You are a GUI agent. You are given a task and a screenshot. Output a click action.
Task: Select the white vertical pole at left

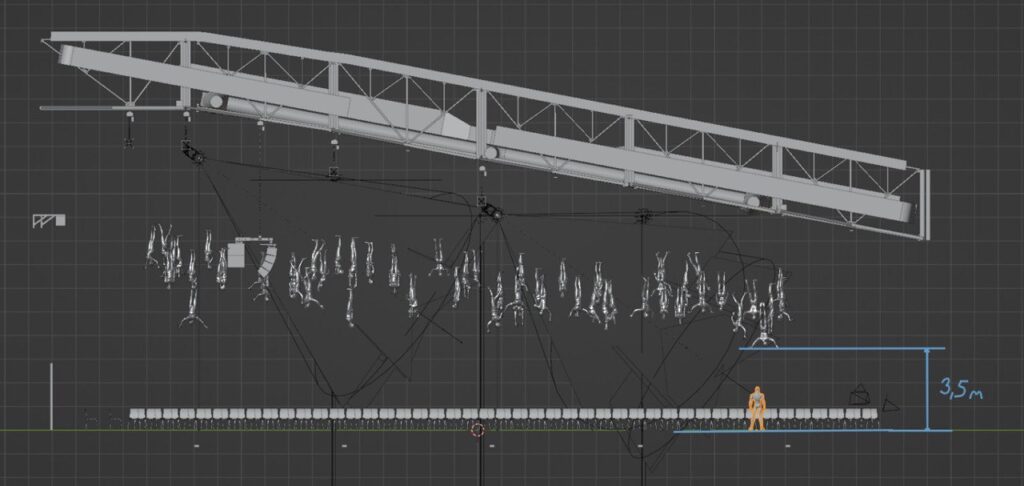click(52, 397)
